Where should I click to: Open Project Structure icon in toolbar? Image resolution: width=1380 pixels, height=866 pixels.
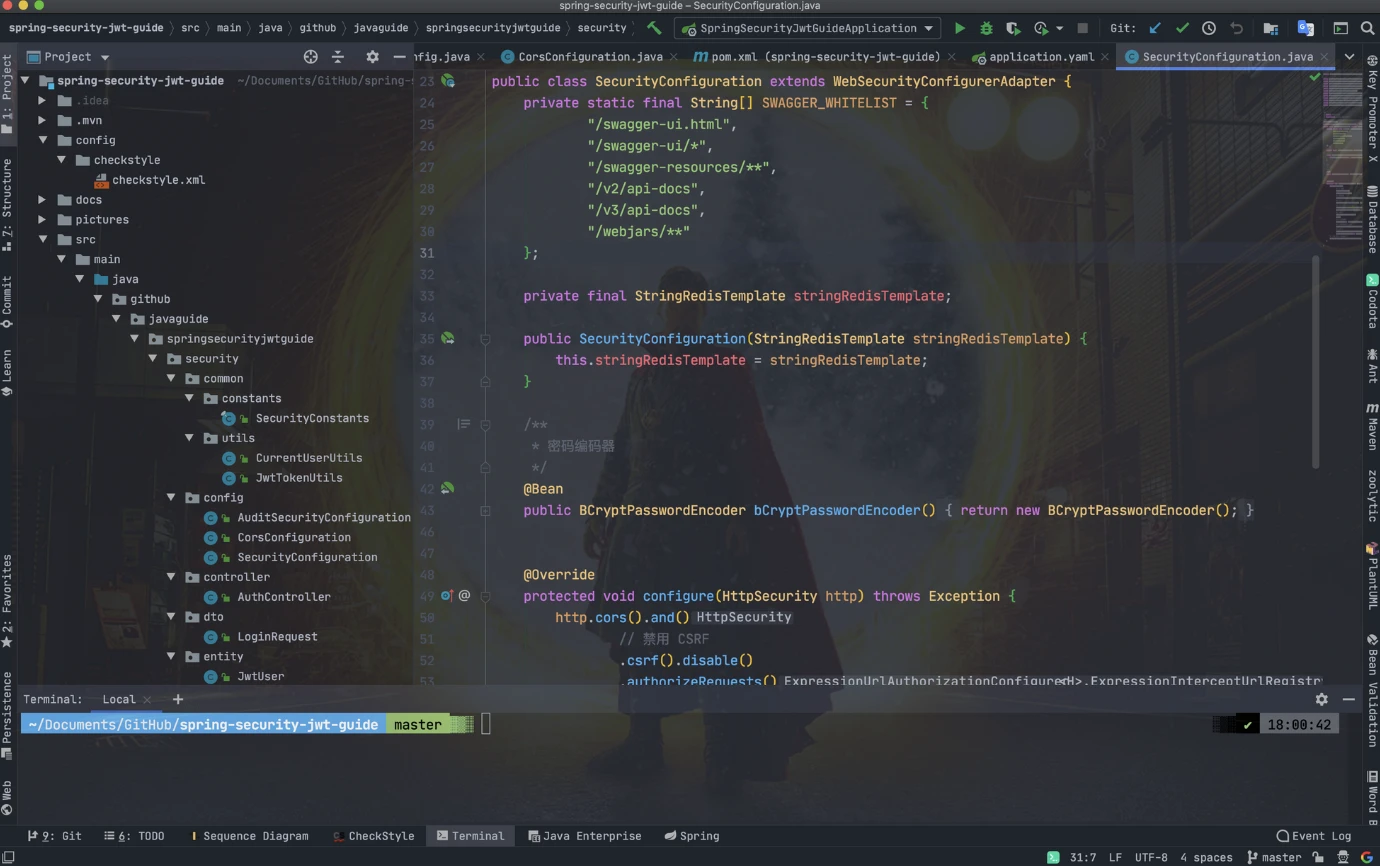pyautogui.click(x=1271, y=28)
